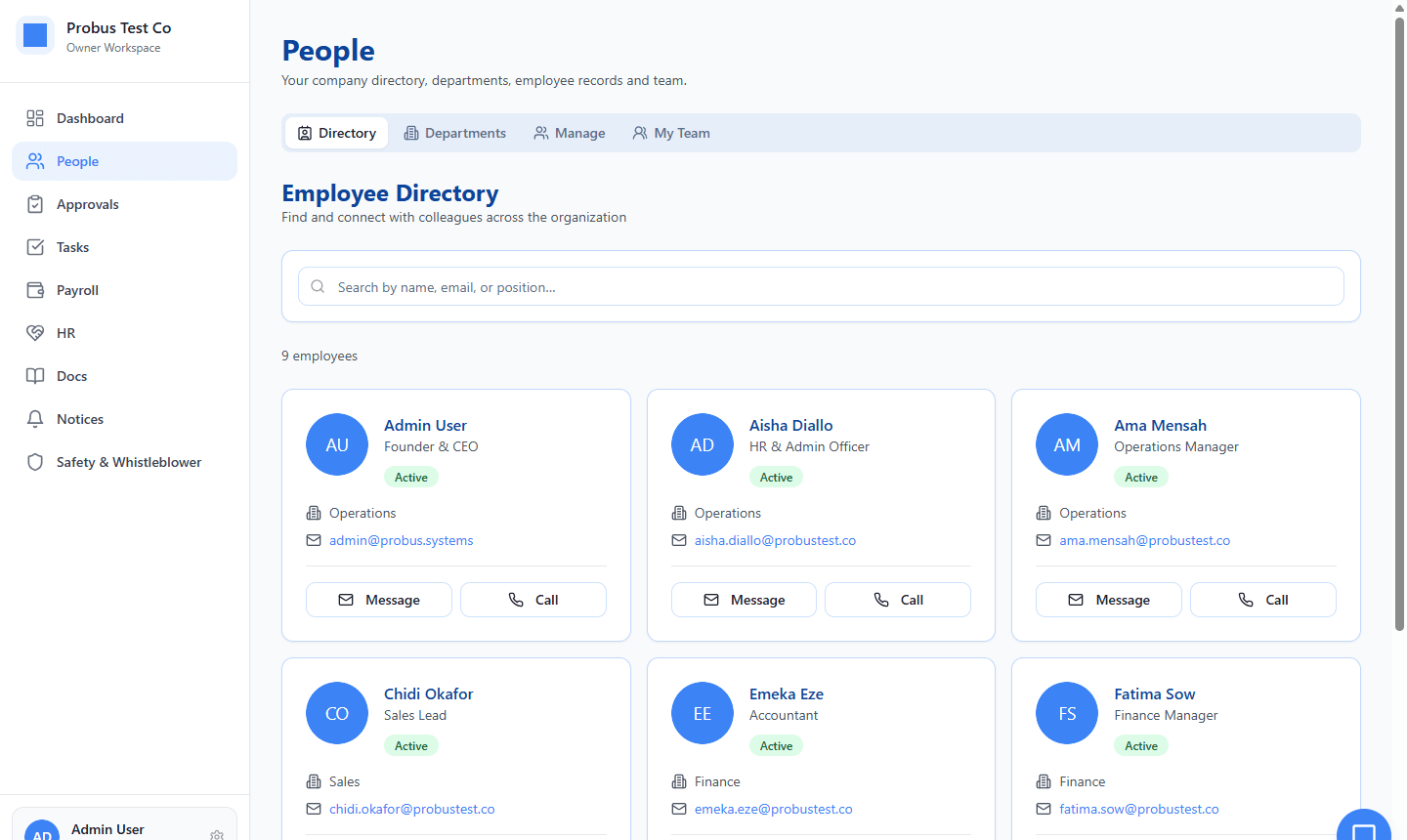This screenshot has height=840, width=1407.
Task: Message Aisha Diallo
Action: click(744, 600)
